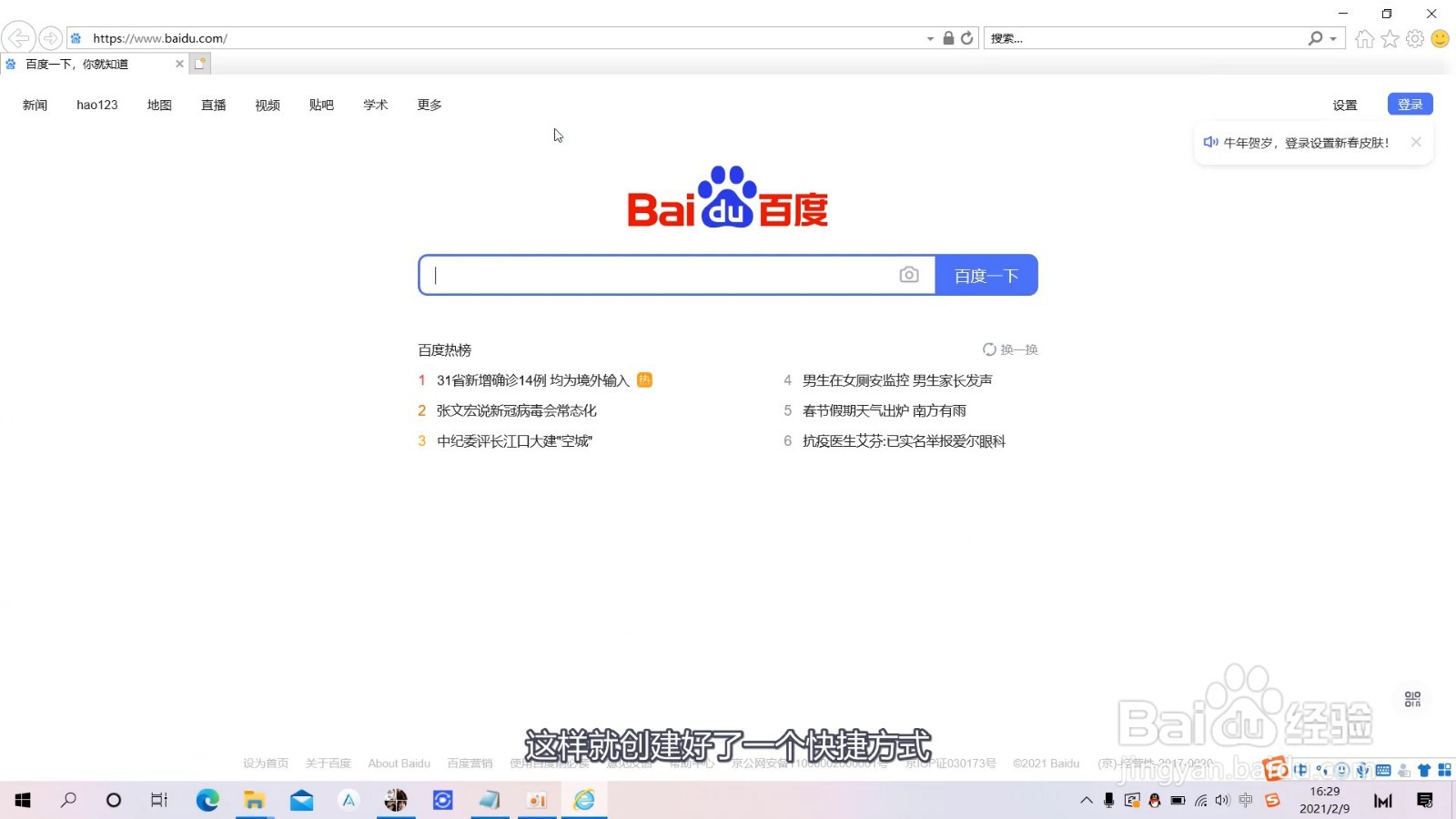Viewport: 1456px width, 819px height.
Task: Click the 百度热榜 heading
Action: 445,349
